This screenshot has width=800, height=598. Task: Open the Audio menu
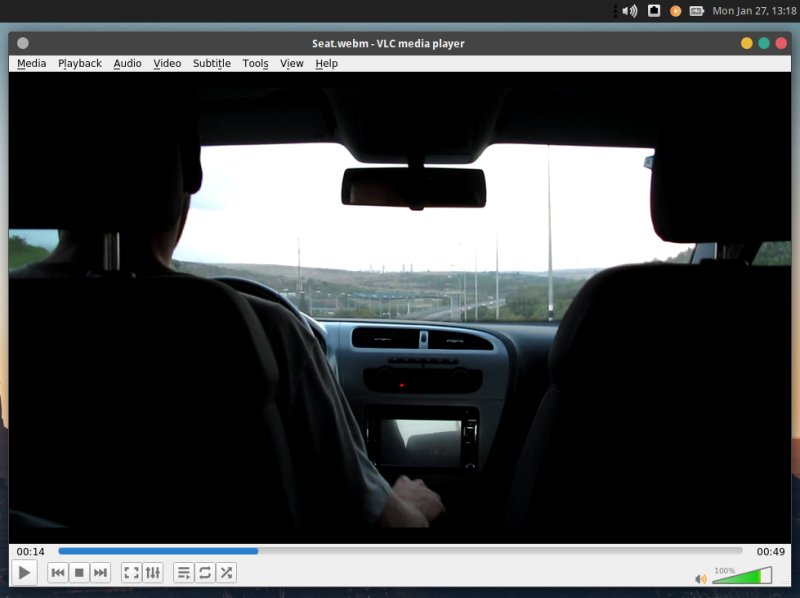coord(127,63)
